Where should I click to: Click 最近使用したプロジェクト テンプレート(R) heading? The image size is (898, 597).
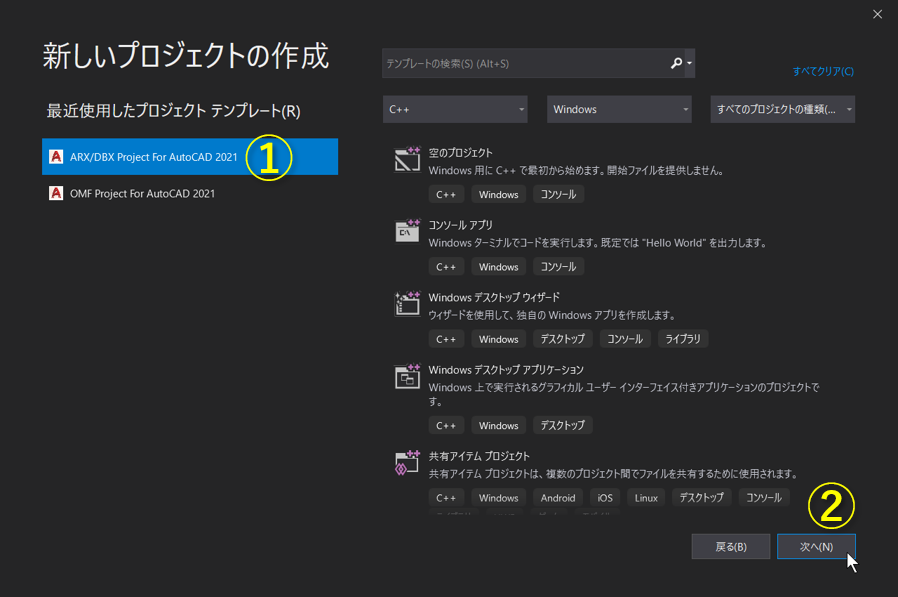(x=174, y=110)
